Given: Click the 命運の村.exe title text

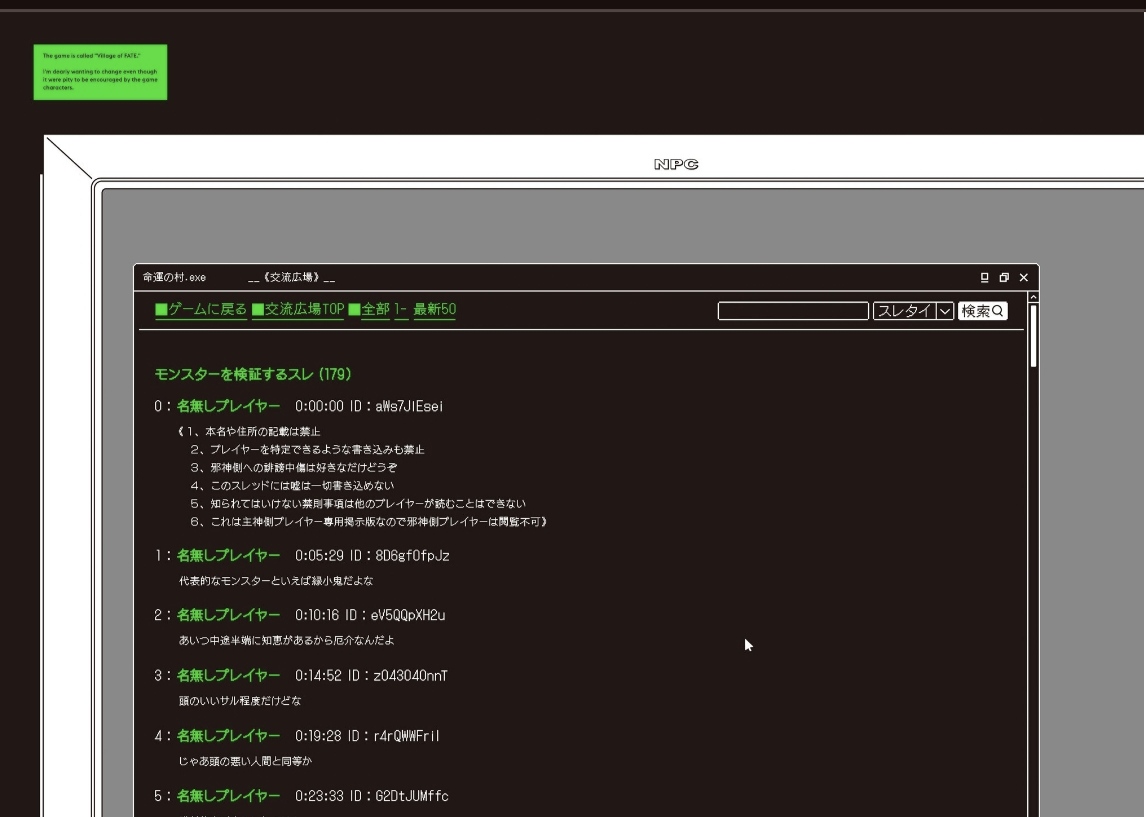Looking at the screenshot, I should point(174,278).
